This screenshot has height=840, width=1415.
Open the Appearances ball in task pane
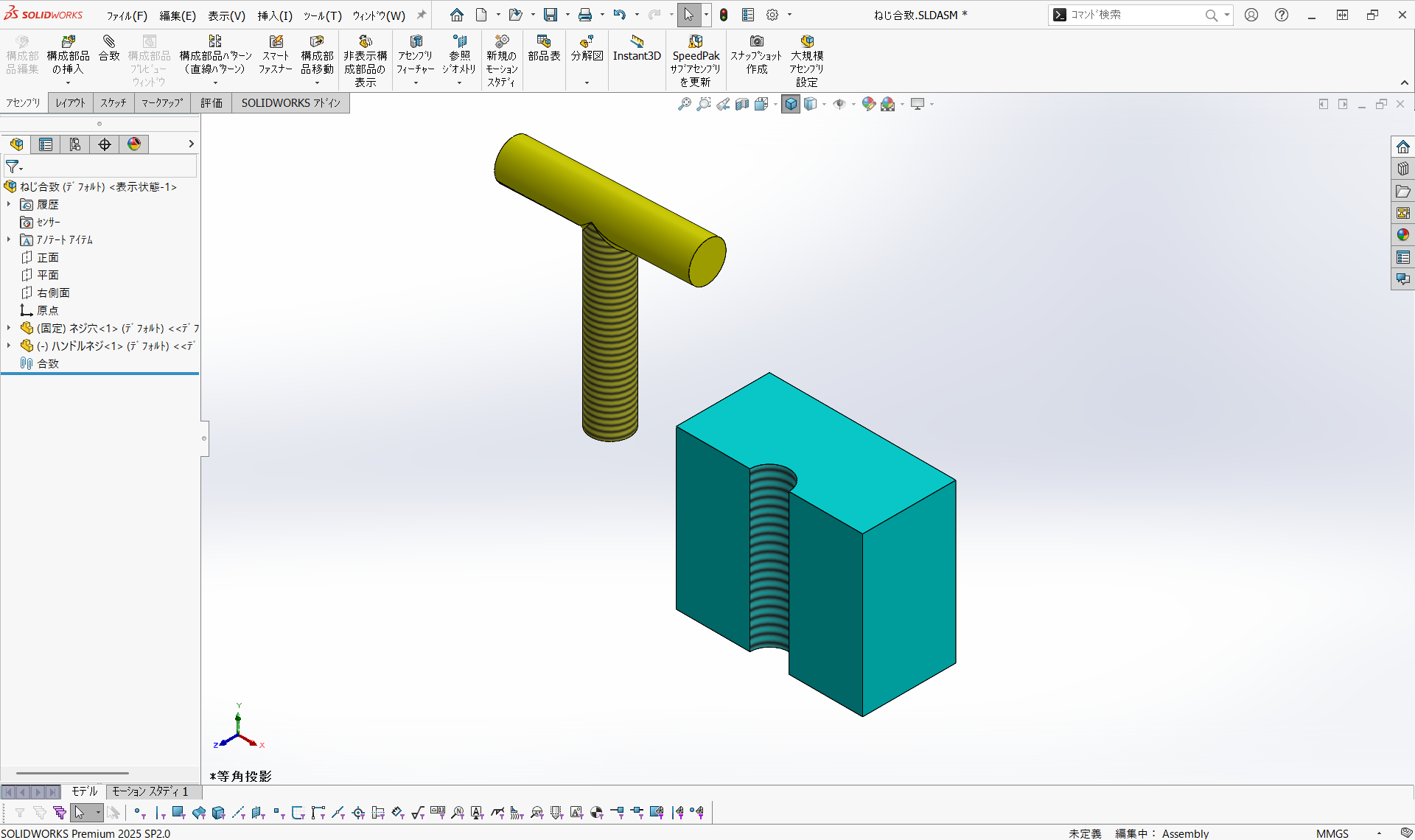click(x=1402, y=235)
